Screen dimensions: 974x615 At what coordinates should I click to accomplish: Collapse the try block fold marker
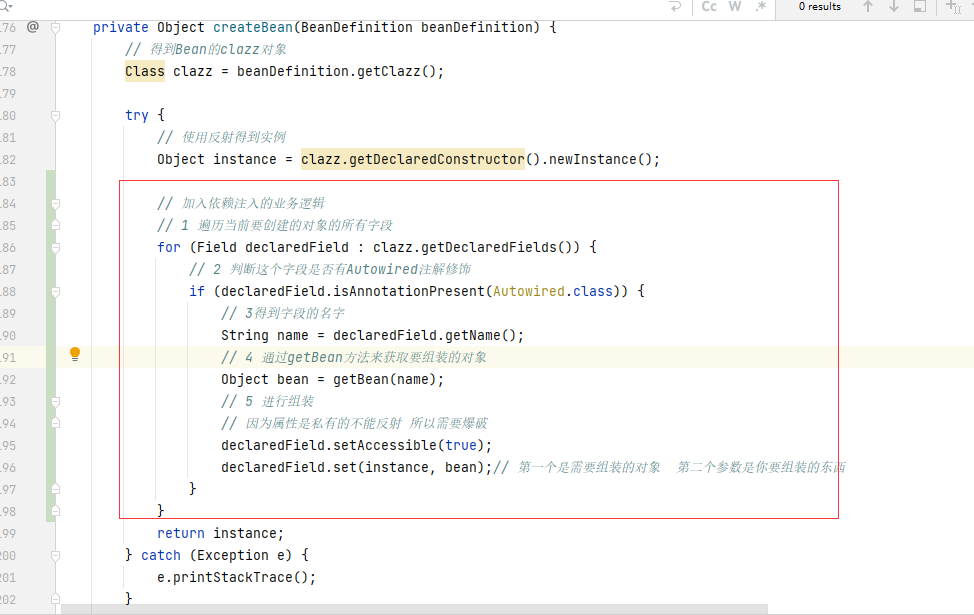(x=56, y=115)
